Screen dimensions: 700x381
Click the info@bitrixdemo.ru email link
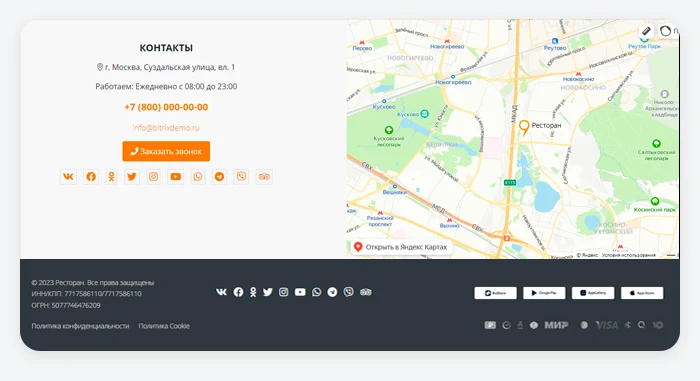166,128
